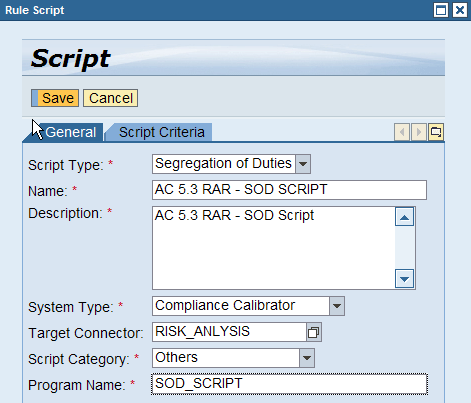Click inside the Description text area

point(274,248)
